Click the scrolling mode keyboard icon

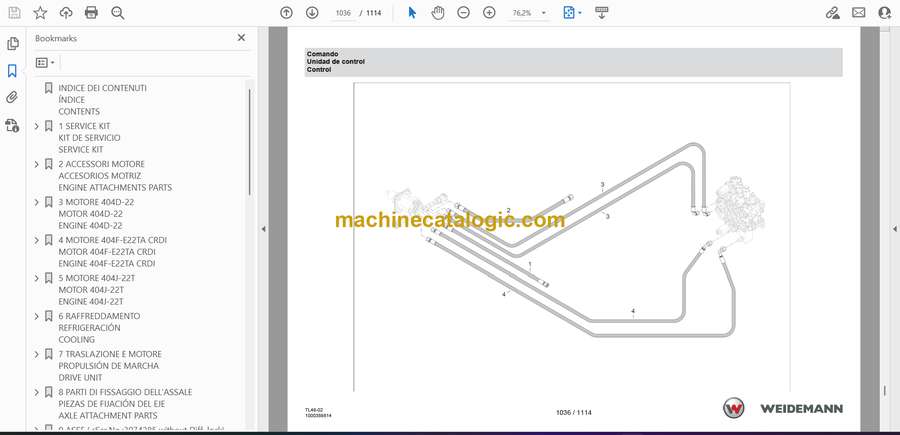(601, 13)
